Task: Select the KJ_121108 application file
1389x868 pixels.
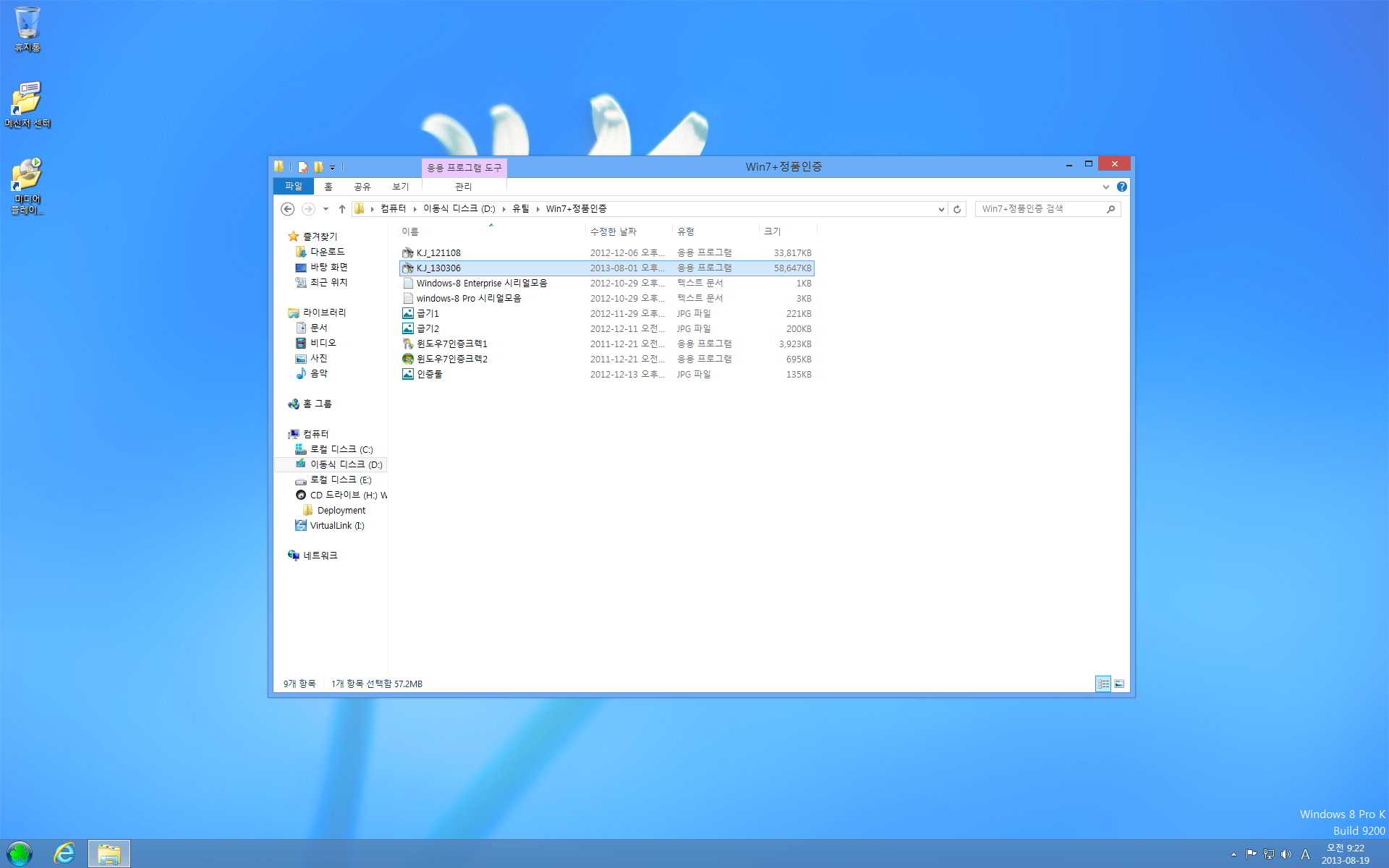Action: (606, 253)
